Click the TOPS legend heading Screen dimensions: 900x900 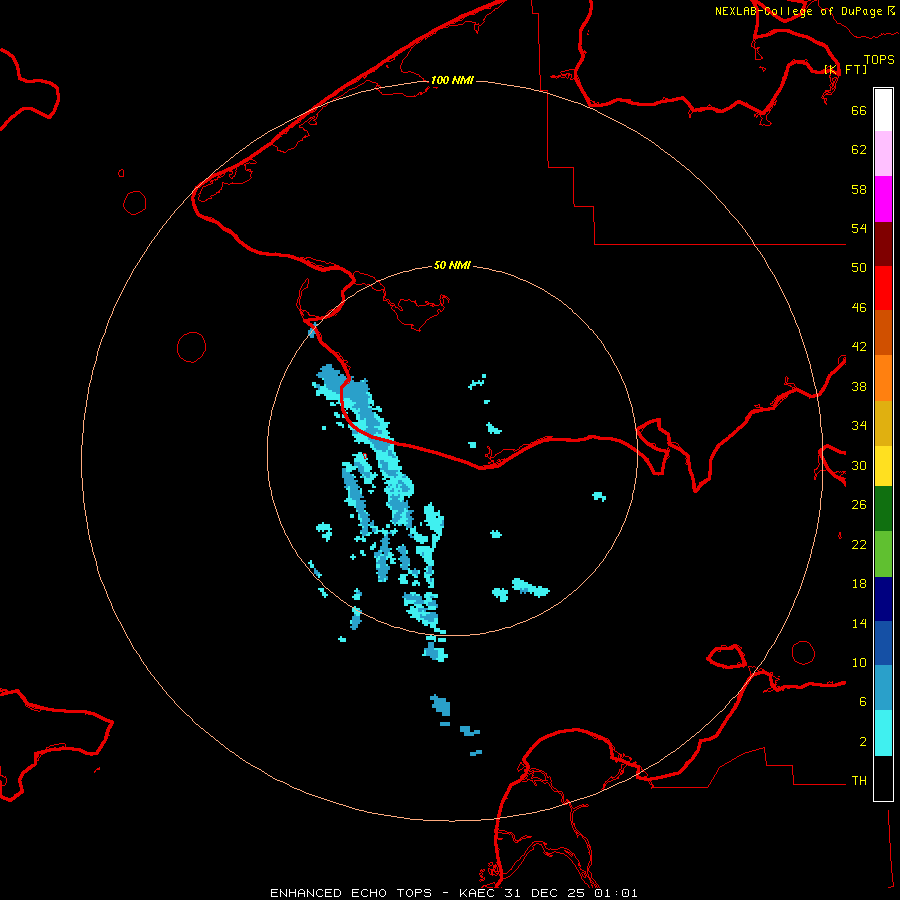tap(879, 59)
